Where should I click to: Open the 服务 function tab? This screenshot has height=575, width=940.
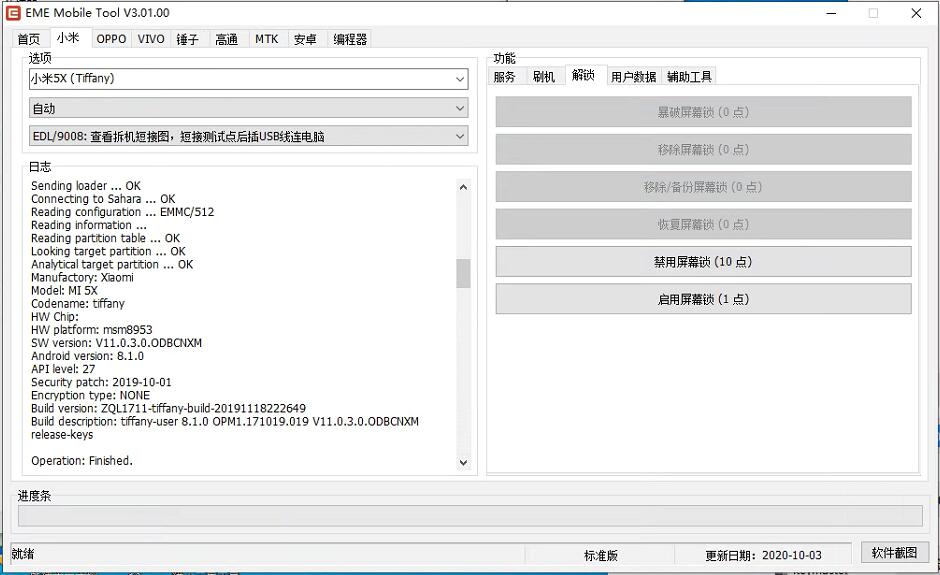[505, 76]
